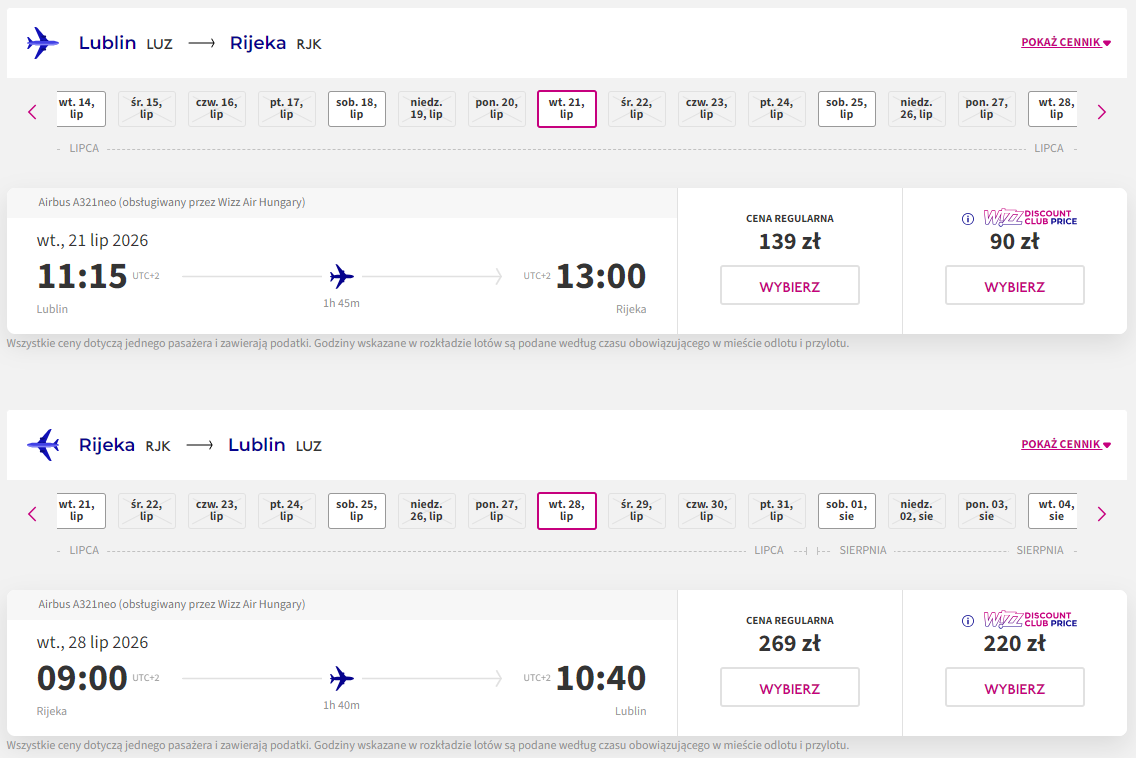The image size is (1136, 758).
Task: Select return Wizz Discount Club 220 zł fare
Action: (x=1015, y=688)
